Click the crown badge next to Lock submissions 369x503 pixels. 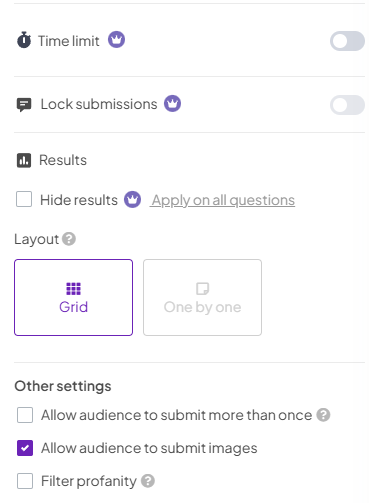pos(172,104)
